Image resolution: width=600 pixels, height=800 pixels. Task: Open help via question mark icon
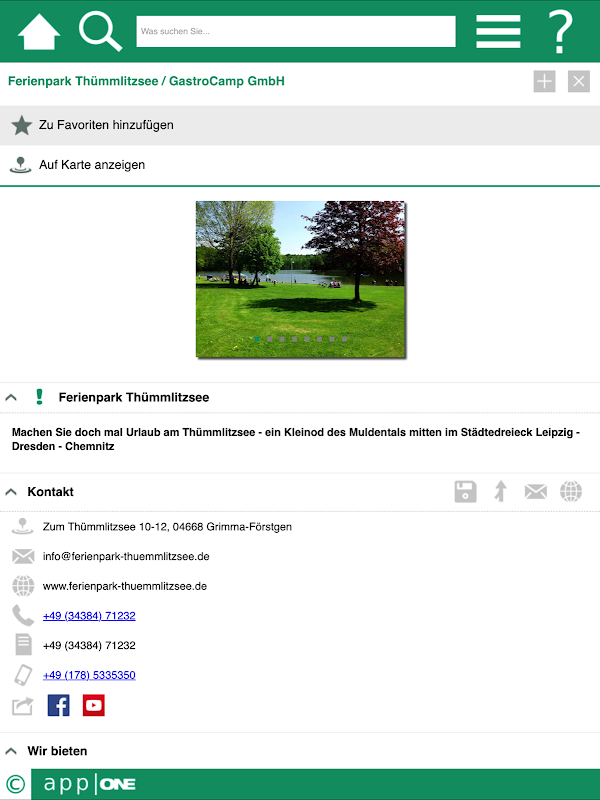point(560,32)
